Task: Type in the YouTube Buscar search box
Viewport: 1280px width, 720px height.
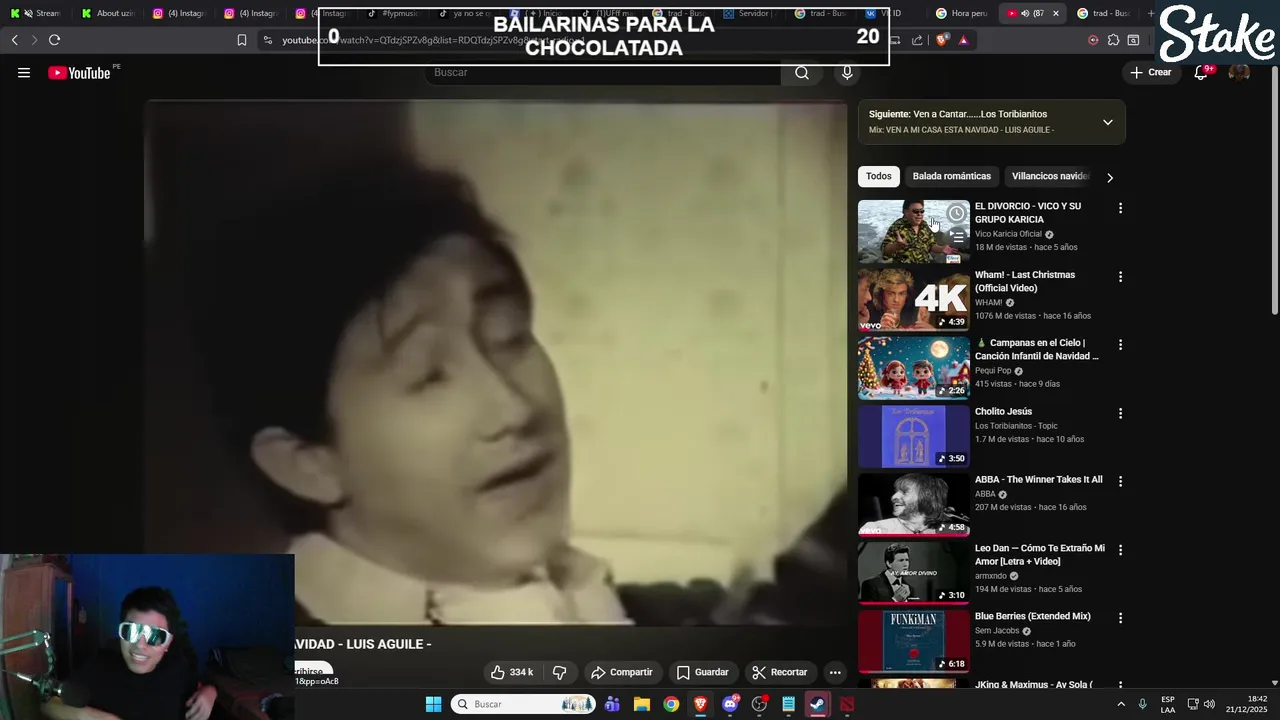Action: (x=604, y=72)
